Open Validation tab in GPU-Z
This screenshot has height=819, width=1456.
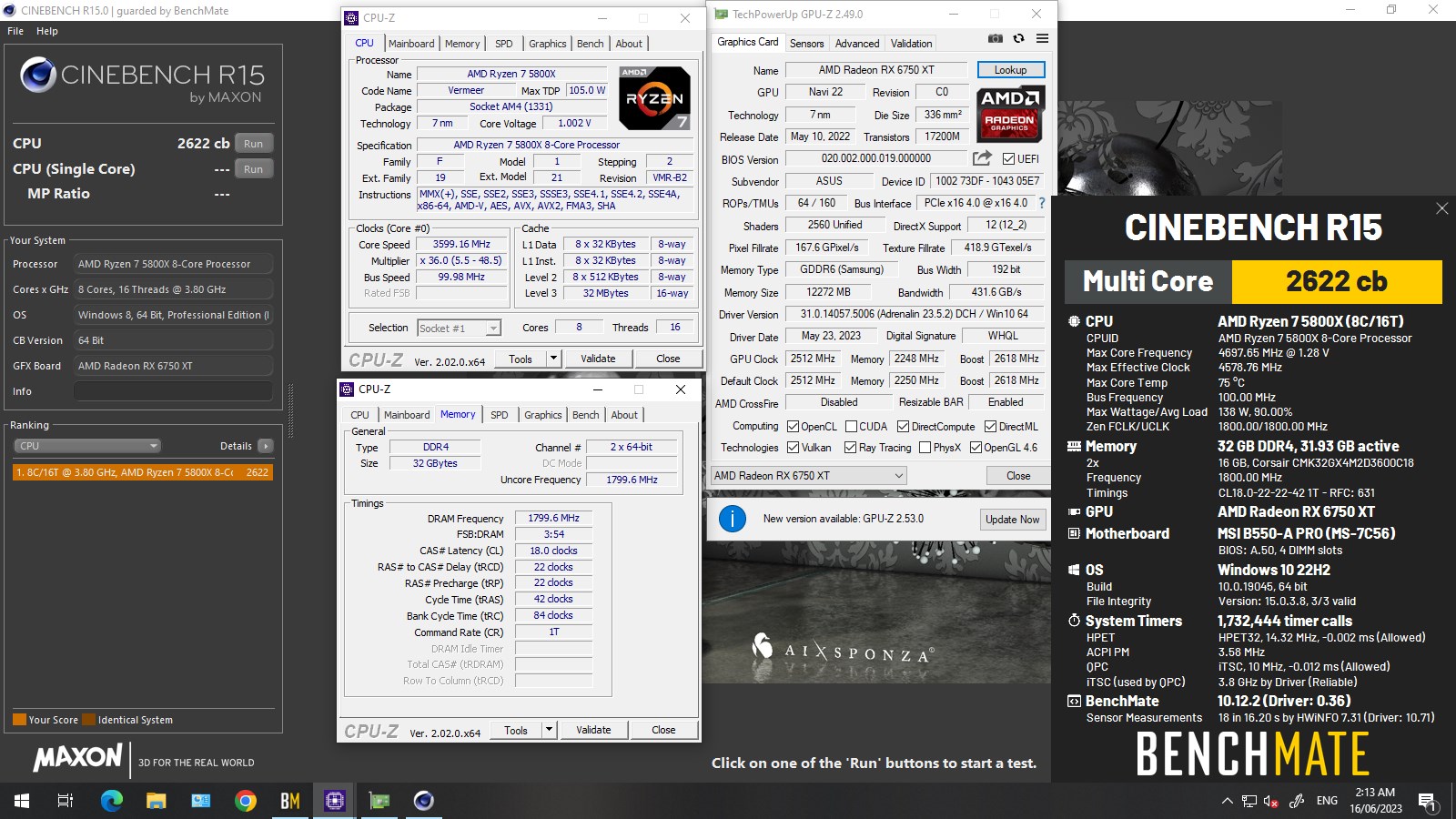coord(911,43)
